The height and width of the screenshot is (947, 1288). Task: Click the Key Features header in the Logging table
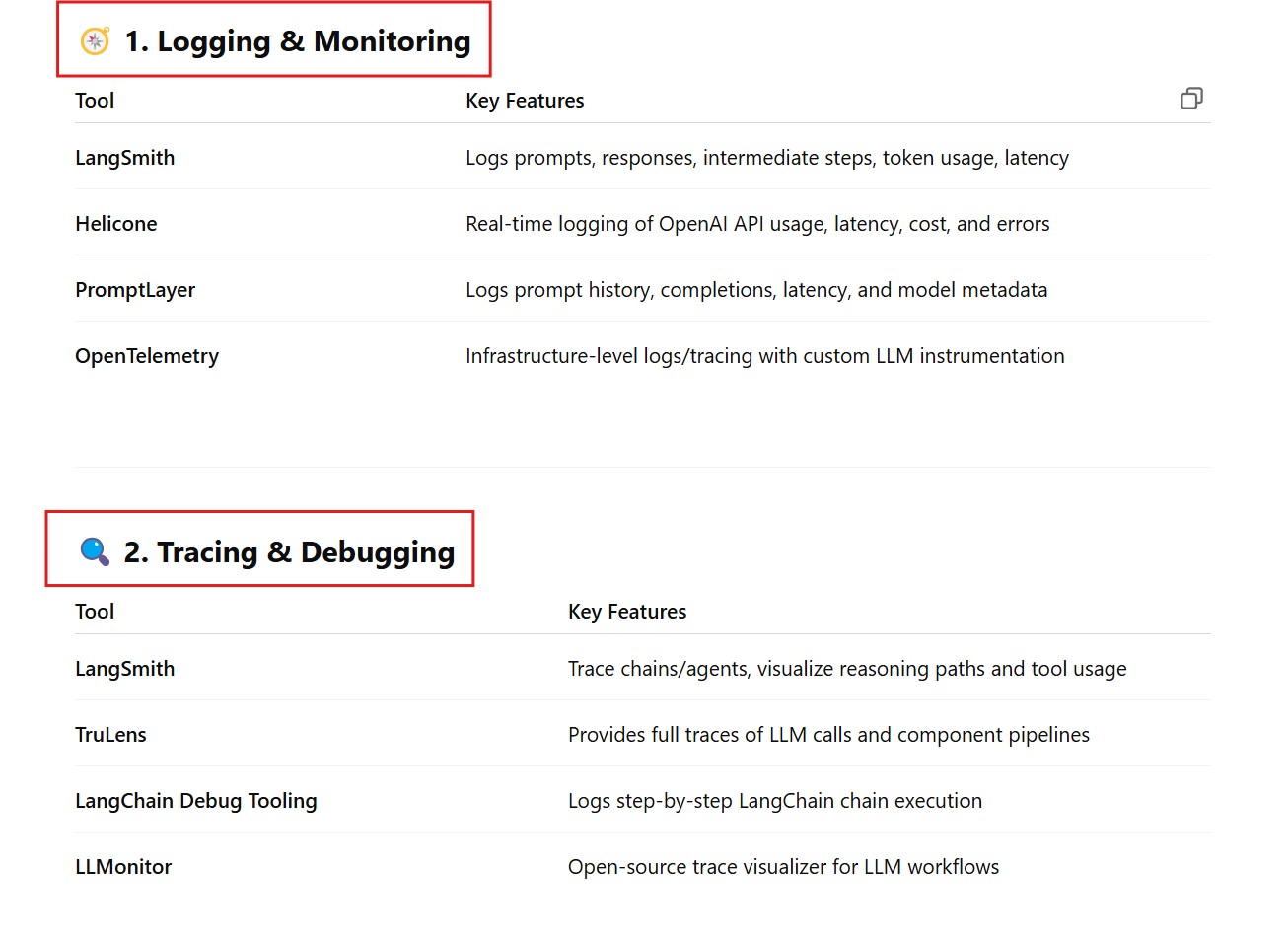click(x=525, y=101)
